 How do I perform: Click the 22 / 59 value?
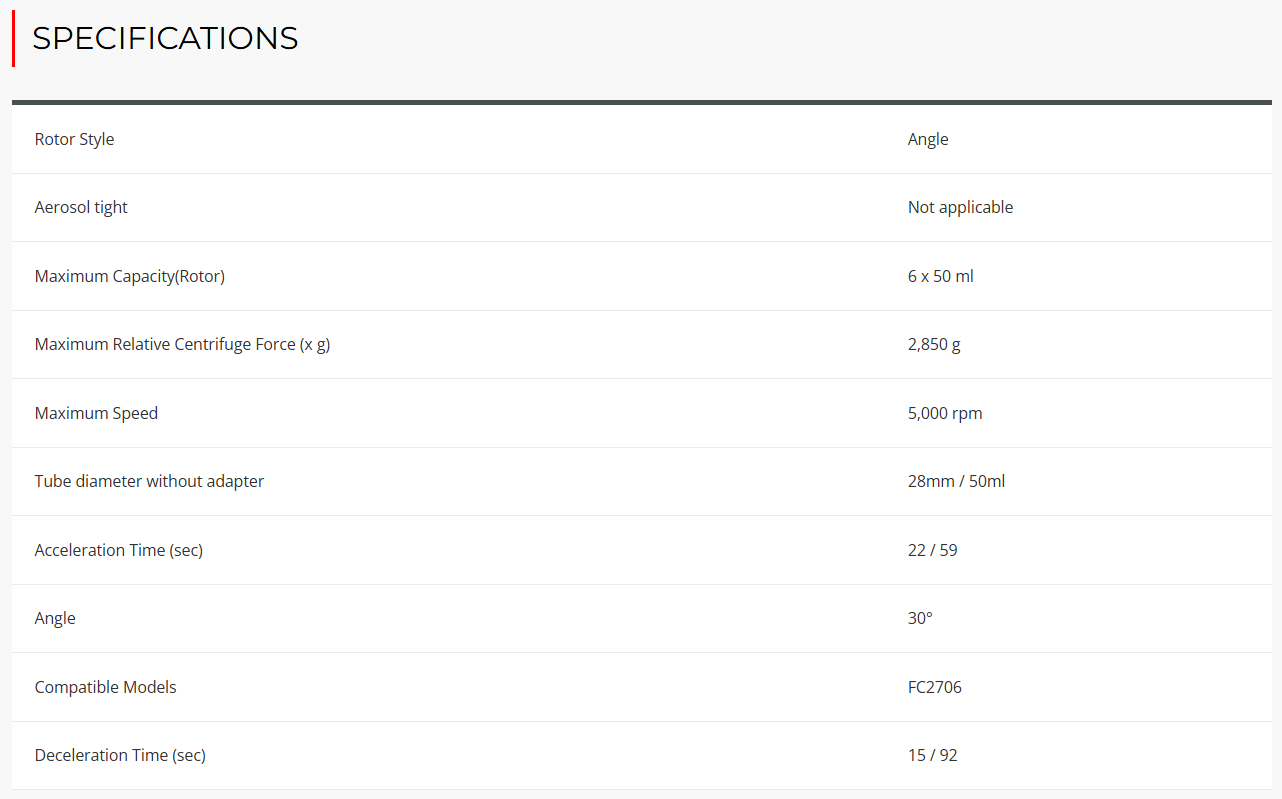point(932,550)
